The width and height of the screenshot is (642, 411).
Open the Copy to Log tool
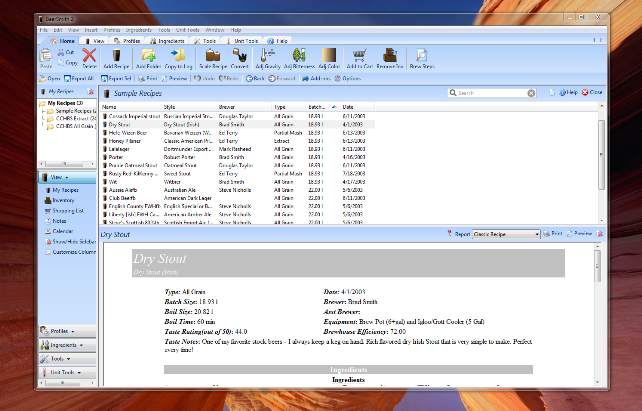[x=180, y=58]
